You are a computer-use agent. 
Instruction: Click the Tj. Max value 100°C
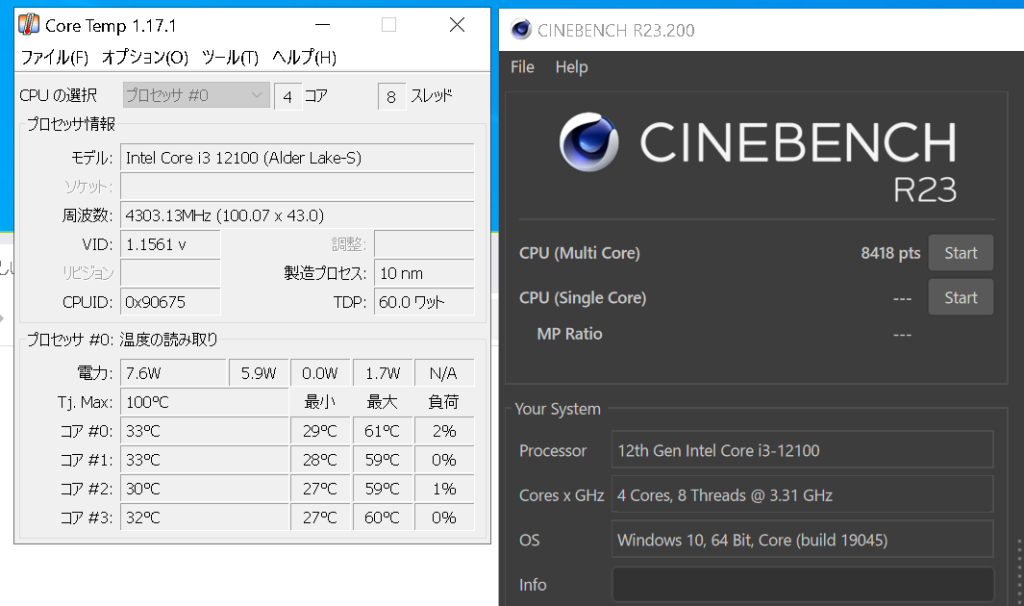point(204,402)
